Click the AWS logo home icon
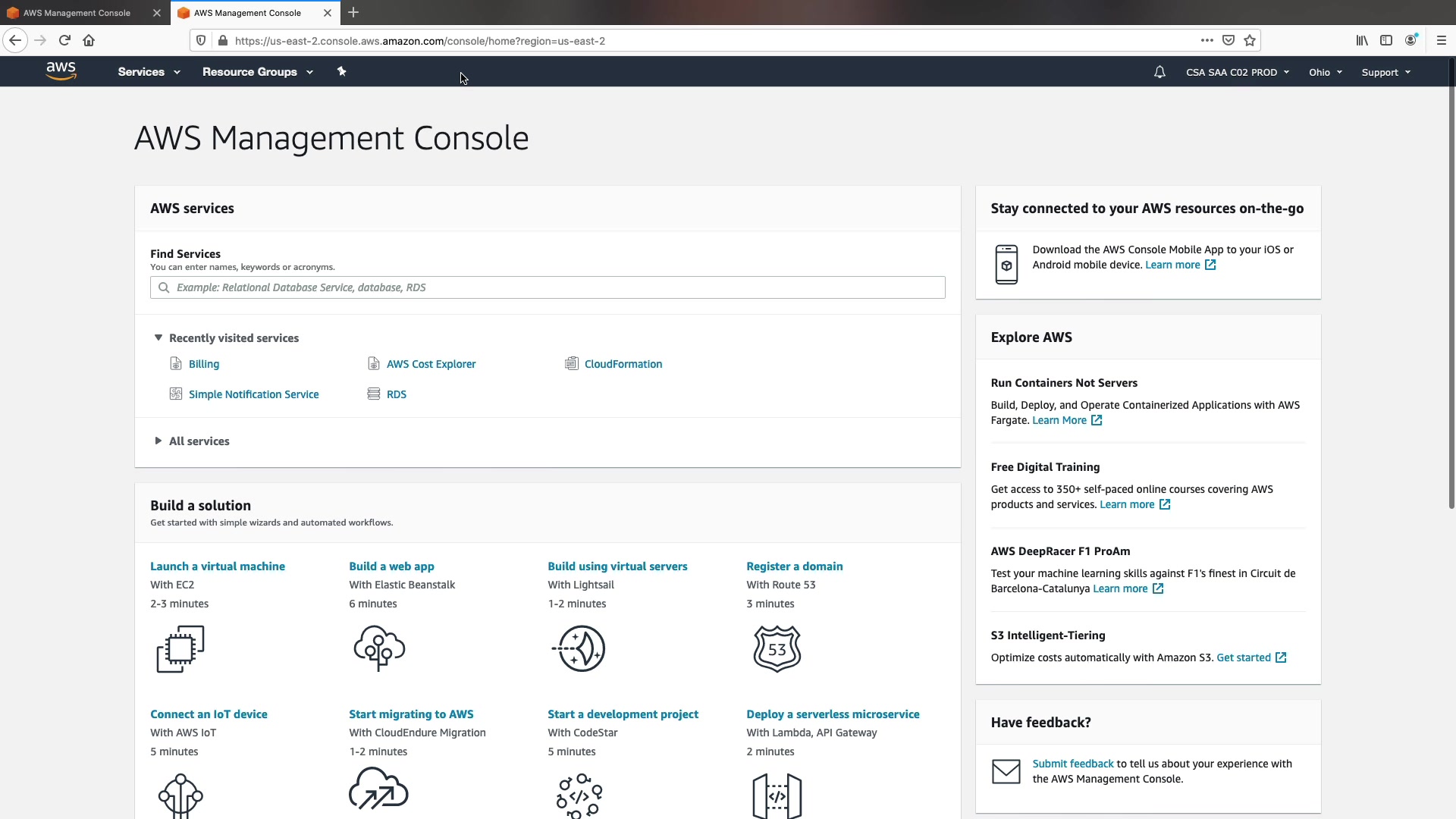Viewport: 1456px width, 819px height. (x=61, y=71)
